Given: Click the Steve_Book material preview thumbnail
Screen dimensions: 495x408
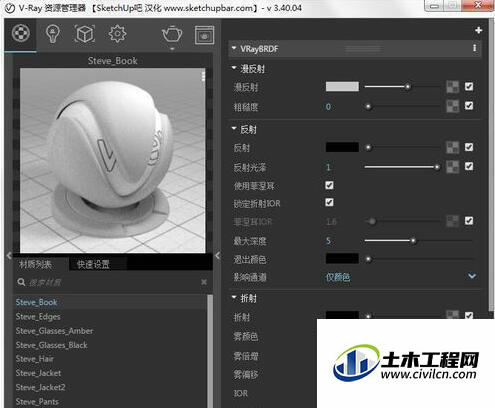Looking at the screenshot, I should click(113, 161).
